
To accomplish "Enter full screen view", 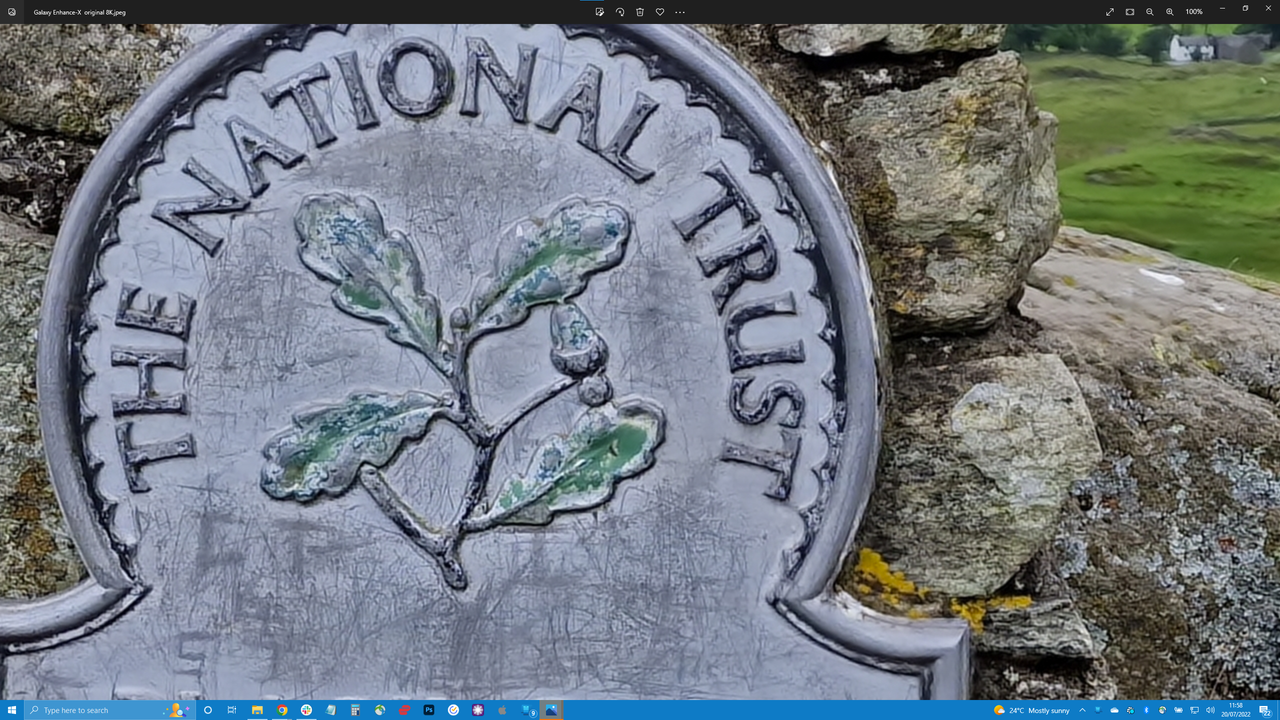I will [1110, 12].
